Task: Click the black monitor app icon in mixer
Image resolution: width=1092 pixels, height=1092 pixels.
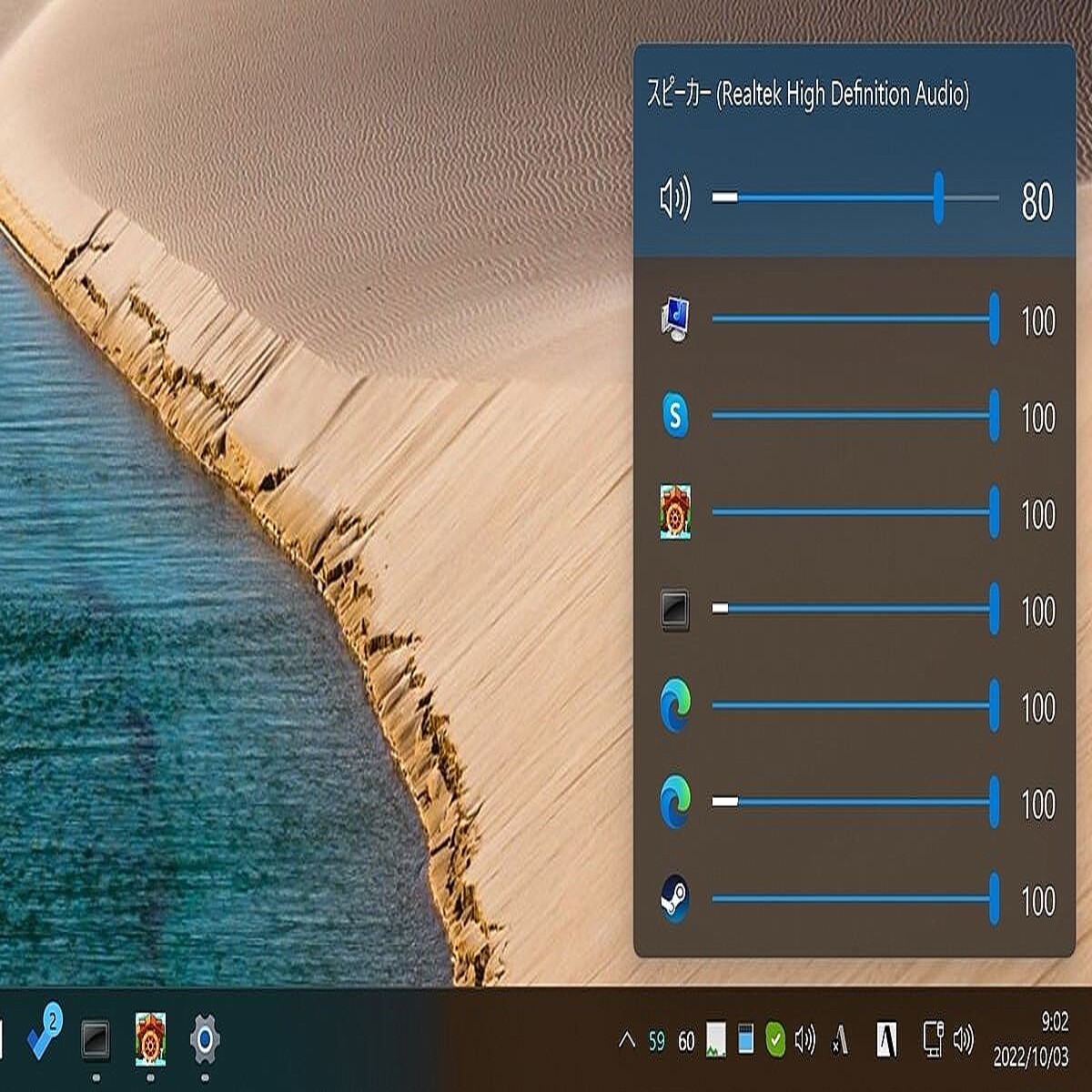Action: [x=674, y=610]
